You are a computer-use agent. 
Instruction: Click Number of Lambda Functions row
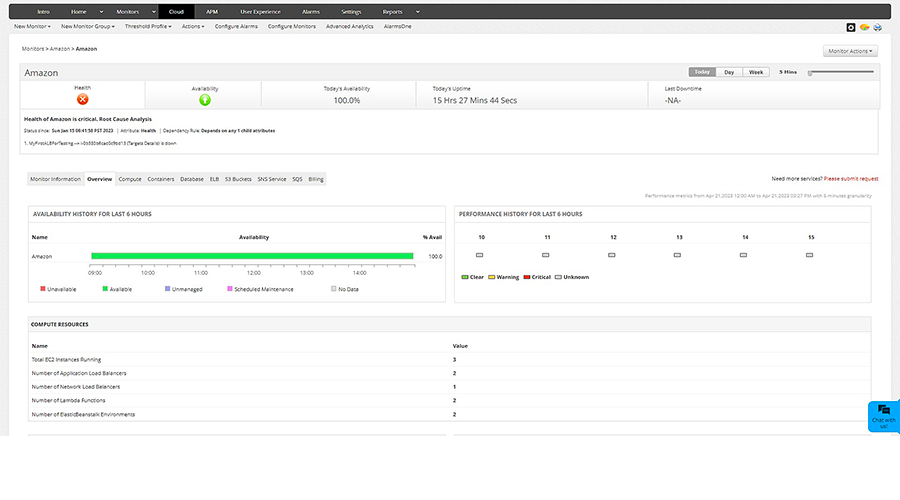coord(449,401)
